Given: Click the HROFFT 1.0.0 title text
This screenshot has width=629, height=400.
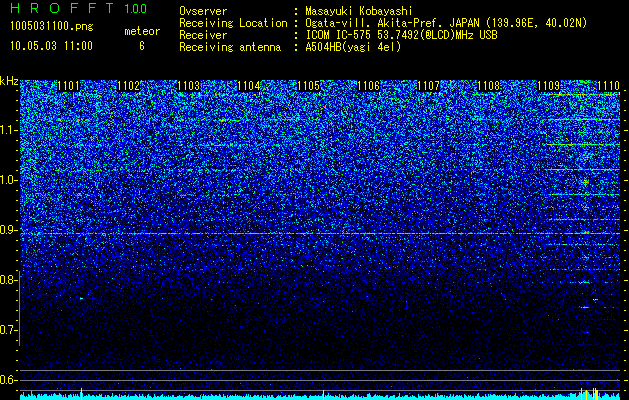Looking at the screenshot, I should click(78, 8).
